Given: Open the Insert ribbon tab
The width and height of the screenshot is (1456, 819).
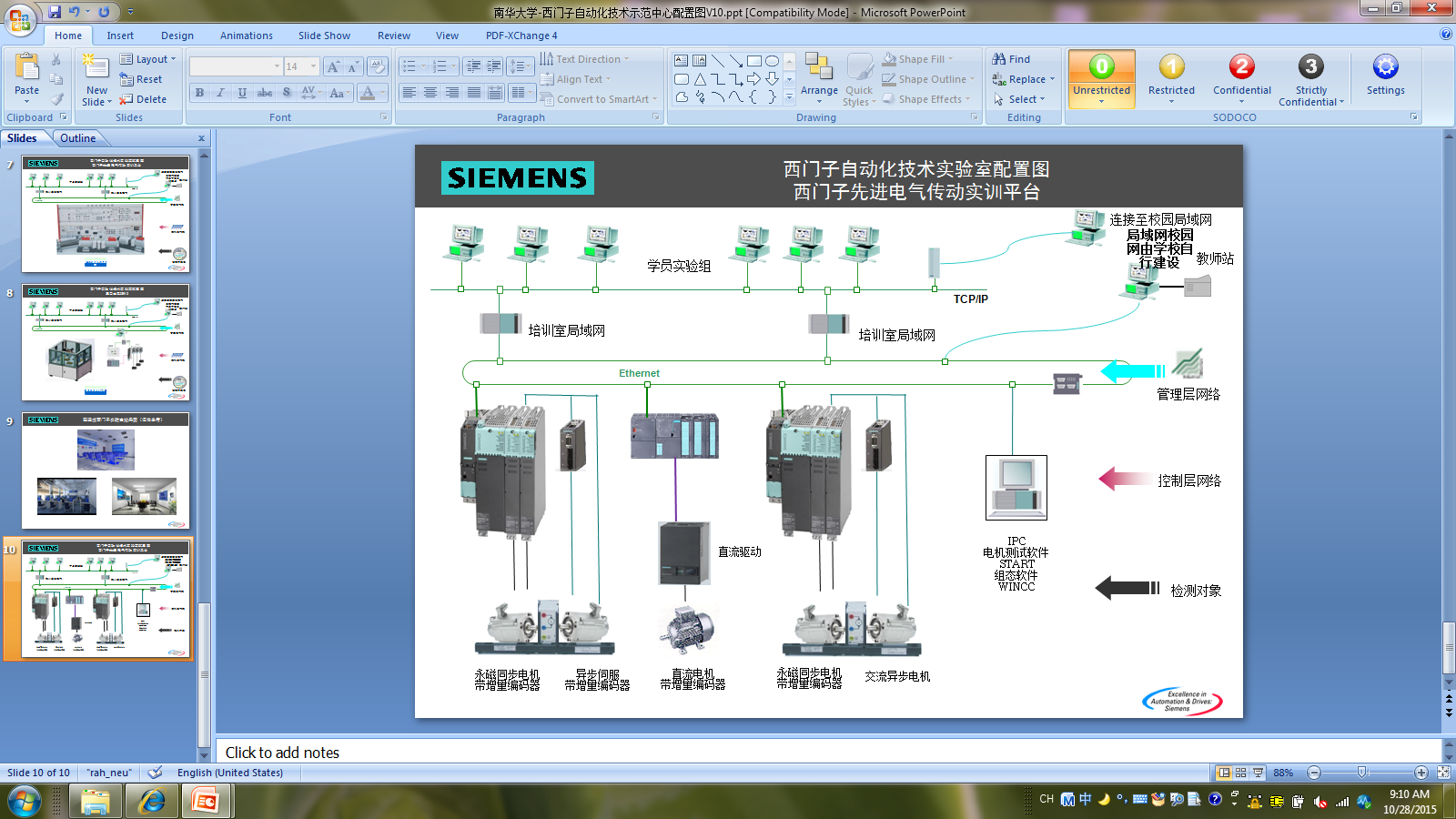Looking at the screenshot, I should [x=120, y=35].
